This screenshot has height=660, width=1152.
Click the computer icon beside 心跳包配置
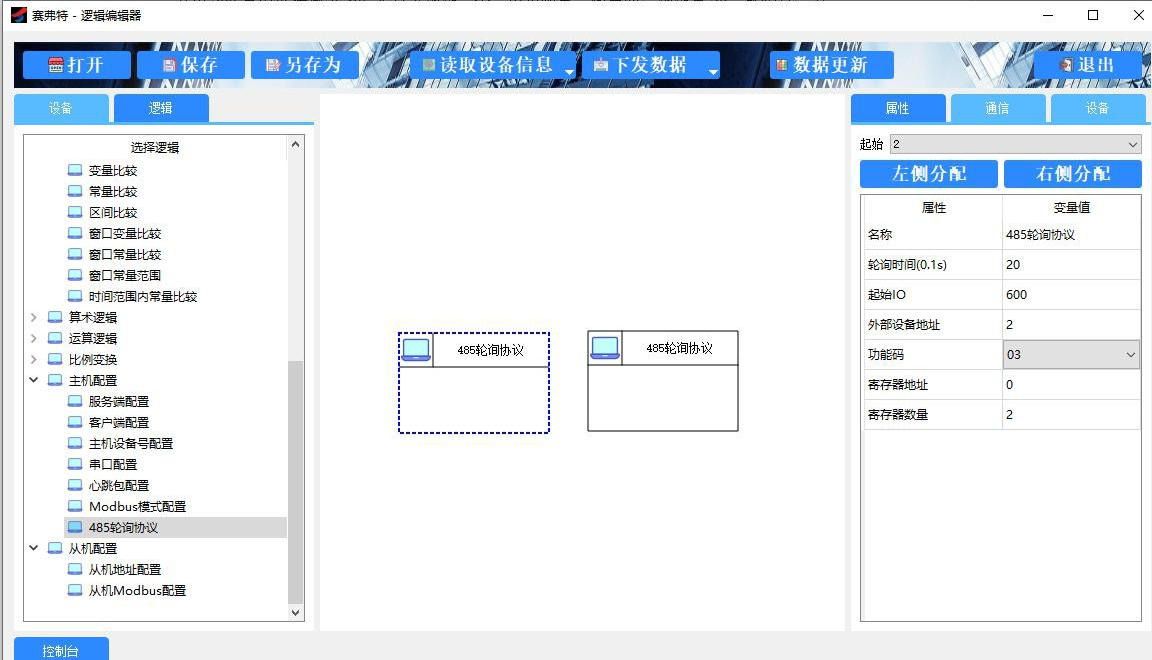[75, 485]
